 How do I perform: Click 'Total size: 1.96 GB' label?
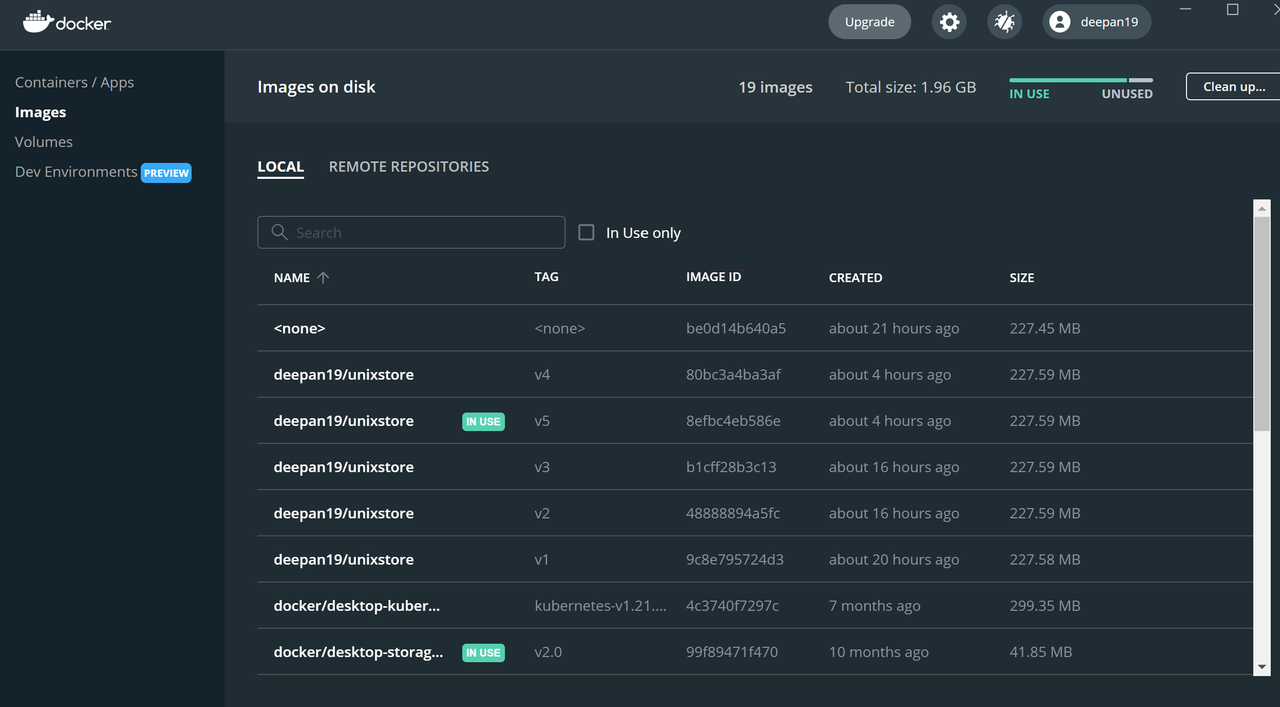[911, 87]
